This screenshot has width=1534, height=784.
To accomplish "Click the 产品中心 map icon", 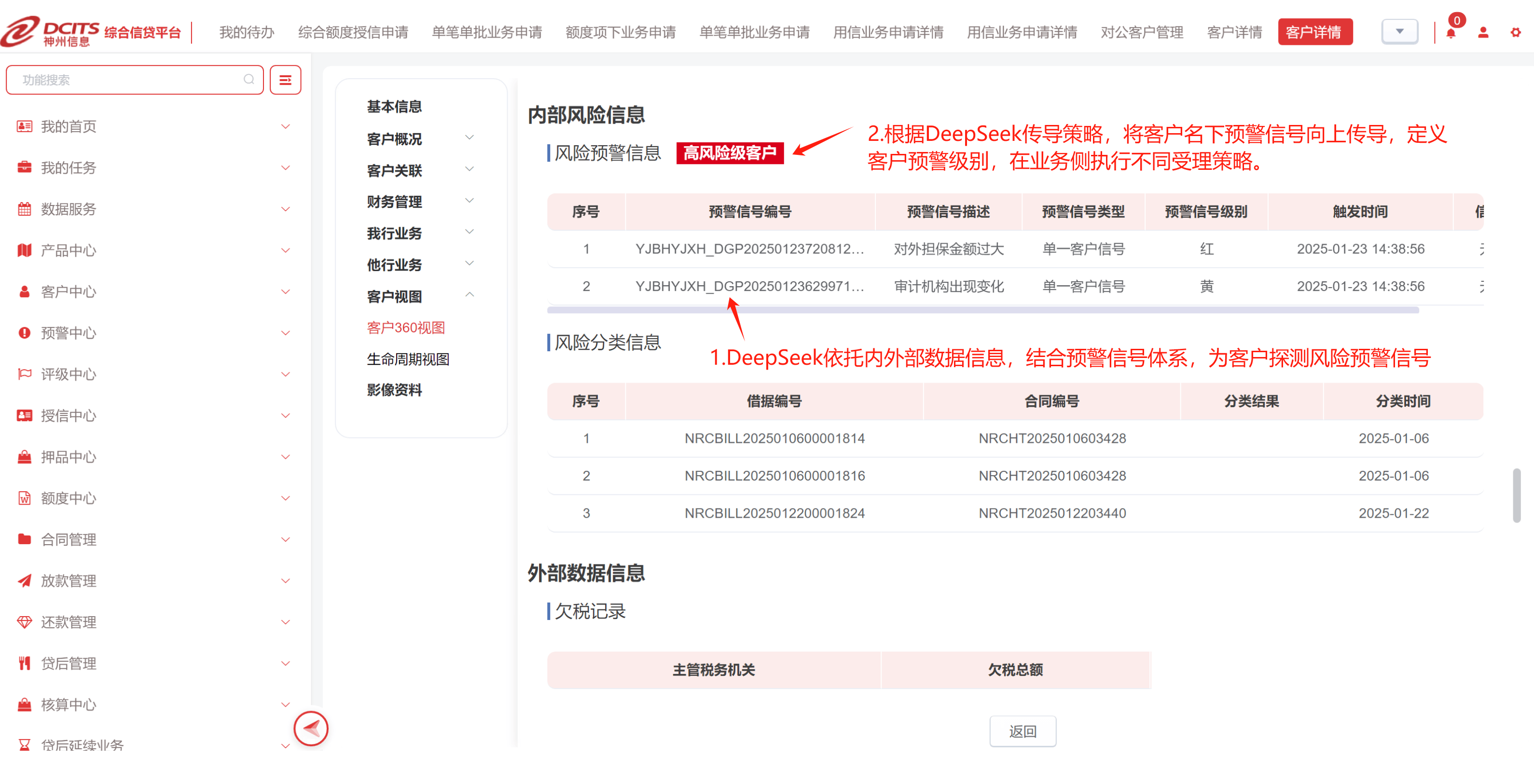I will tap(25, 250).
